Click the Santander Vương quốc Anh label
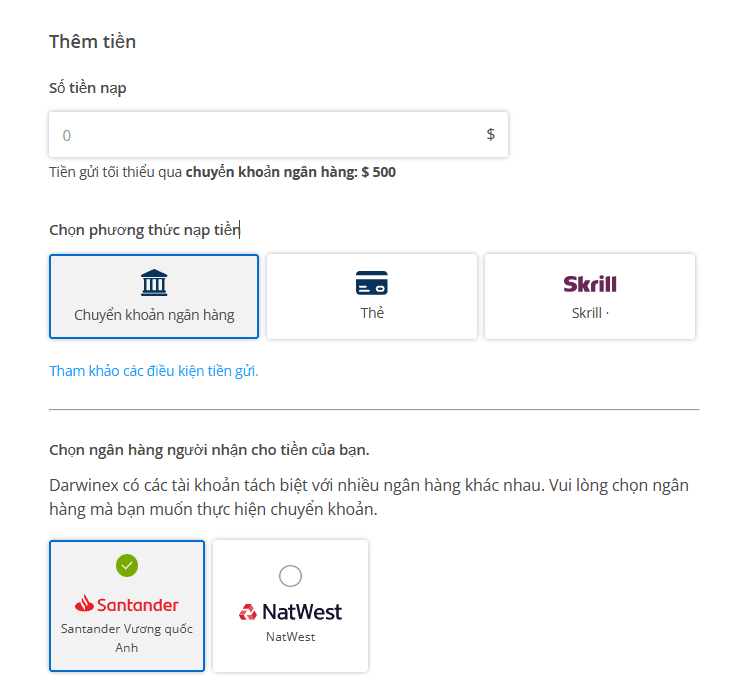This screenshot has width=745, height=690. point(127,638)
